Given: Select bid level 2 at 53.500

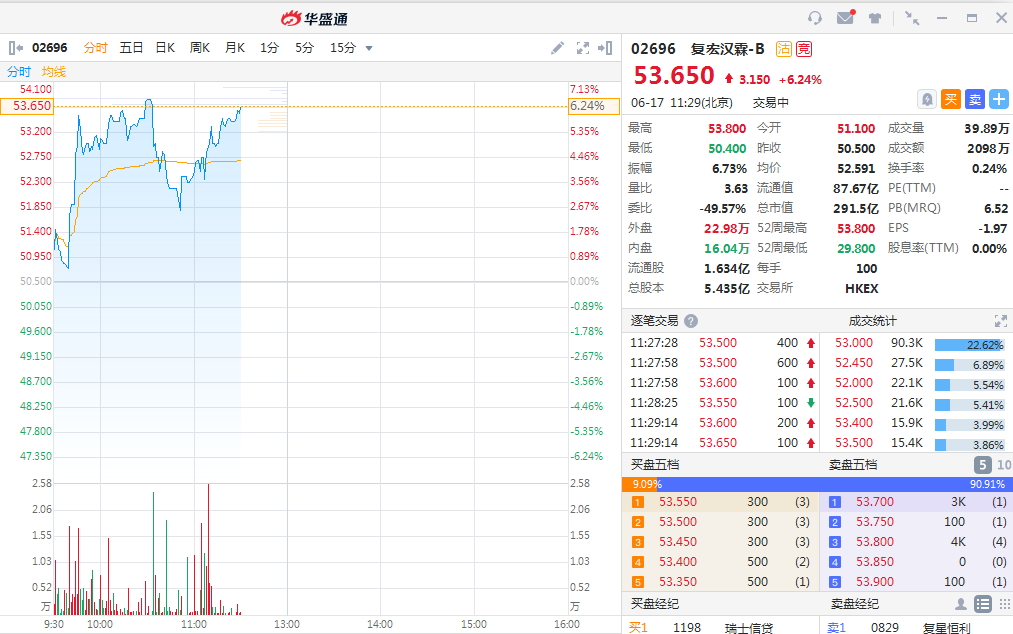Looking at the screenshot, I should click(721, 522).
